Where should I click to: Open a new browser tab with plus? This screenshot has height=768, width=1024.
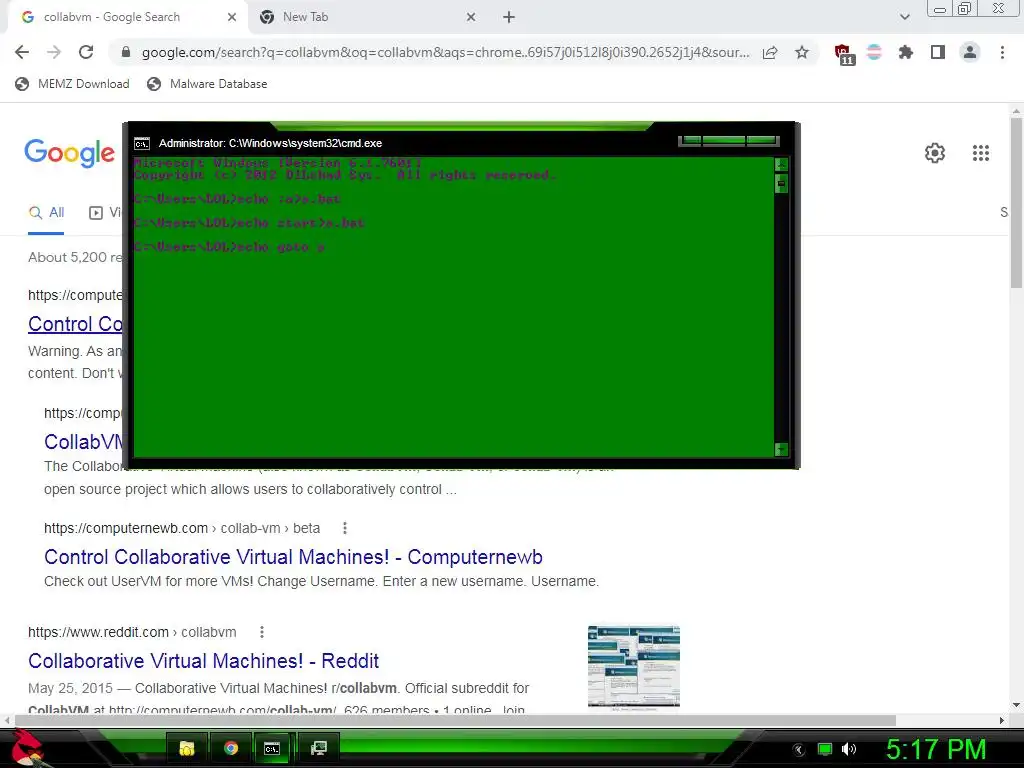click(x=509, y=17)
